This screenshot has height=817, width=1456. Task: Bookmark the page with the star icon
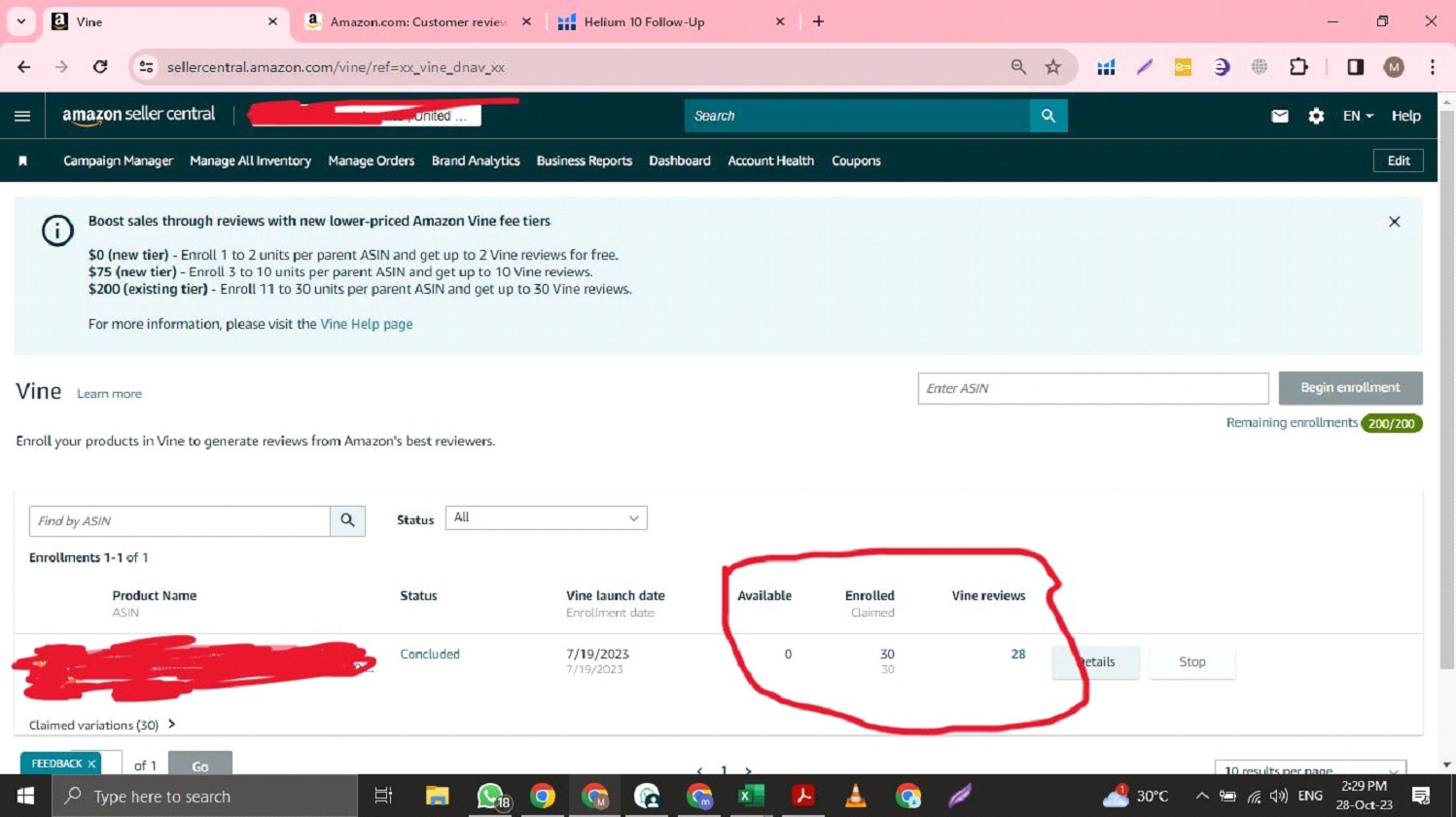[1053, 67]
